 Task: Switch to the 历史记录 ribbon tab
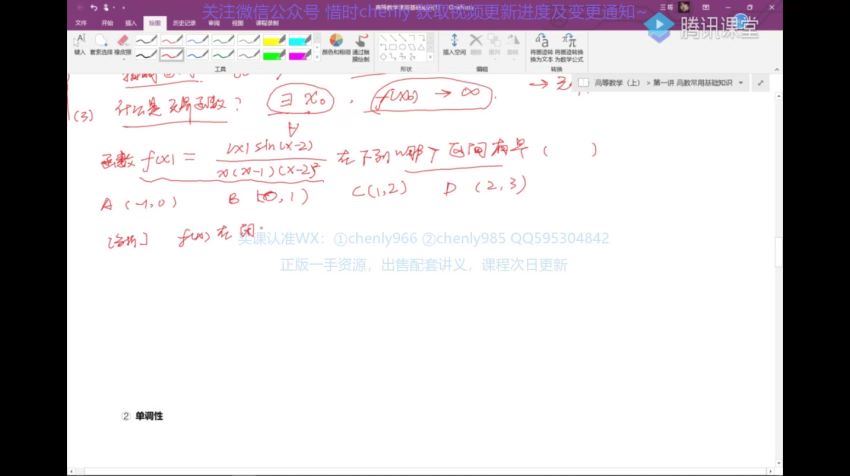coord(184,23)
